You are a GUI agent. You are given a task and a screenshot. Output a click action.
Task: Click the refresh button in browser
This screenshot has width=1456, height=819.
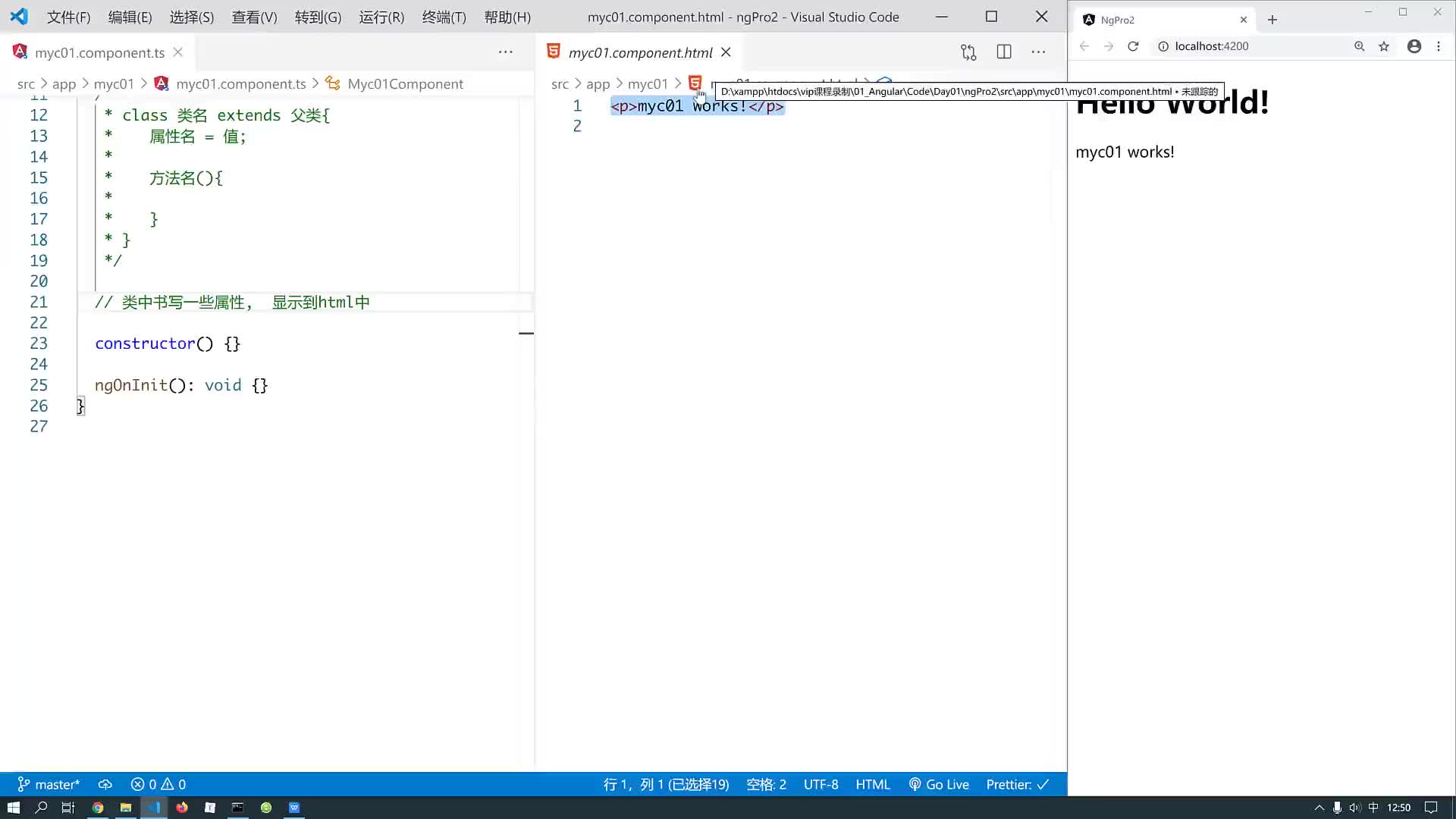coord(1134,46)
